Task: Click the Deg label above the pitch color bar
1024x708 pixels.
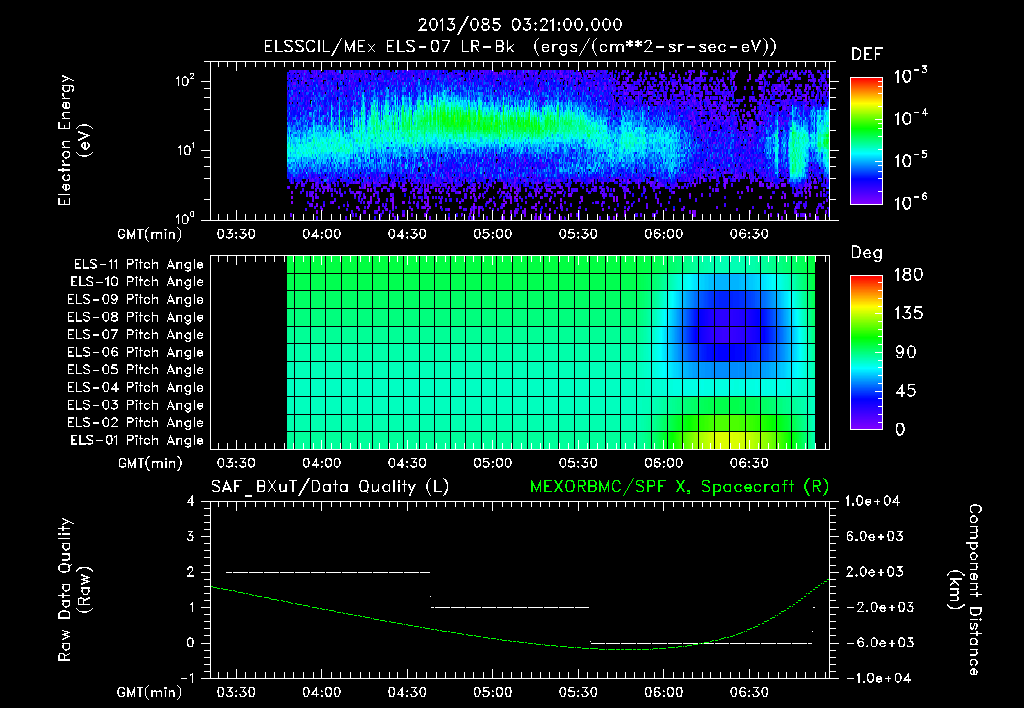Action: pyautogui.click(x=867, y=253)
